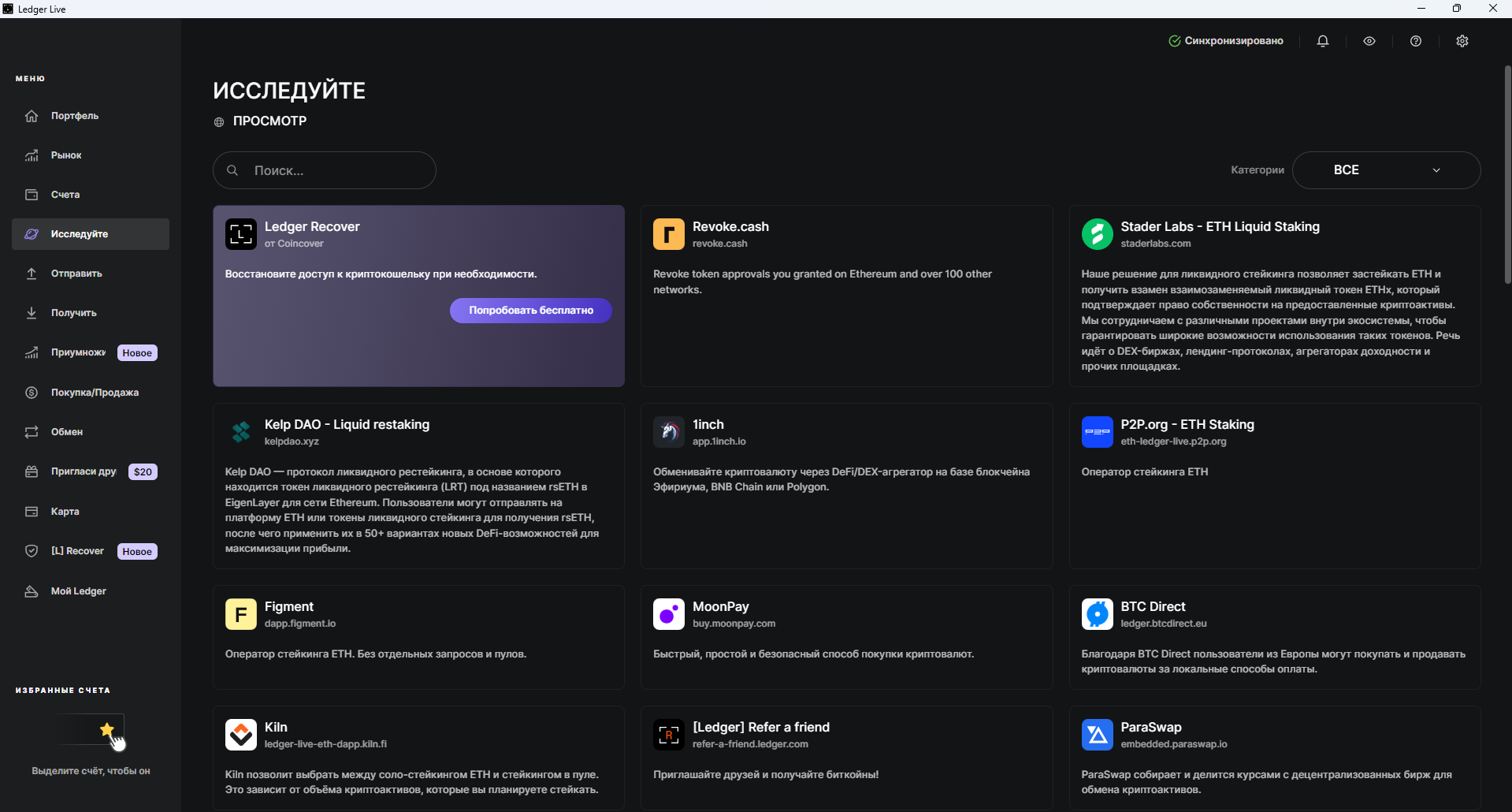Go to Рынок menu item
Screen dimensions: 1512x812
point(91,155)
